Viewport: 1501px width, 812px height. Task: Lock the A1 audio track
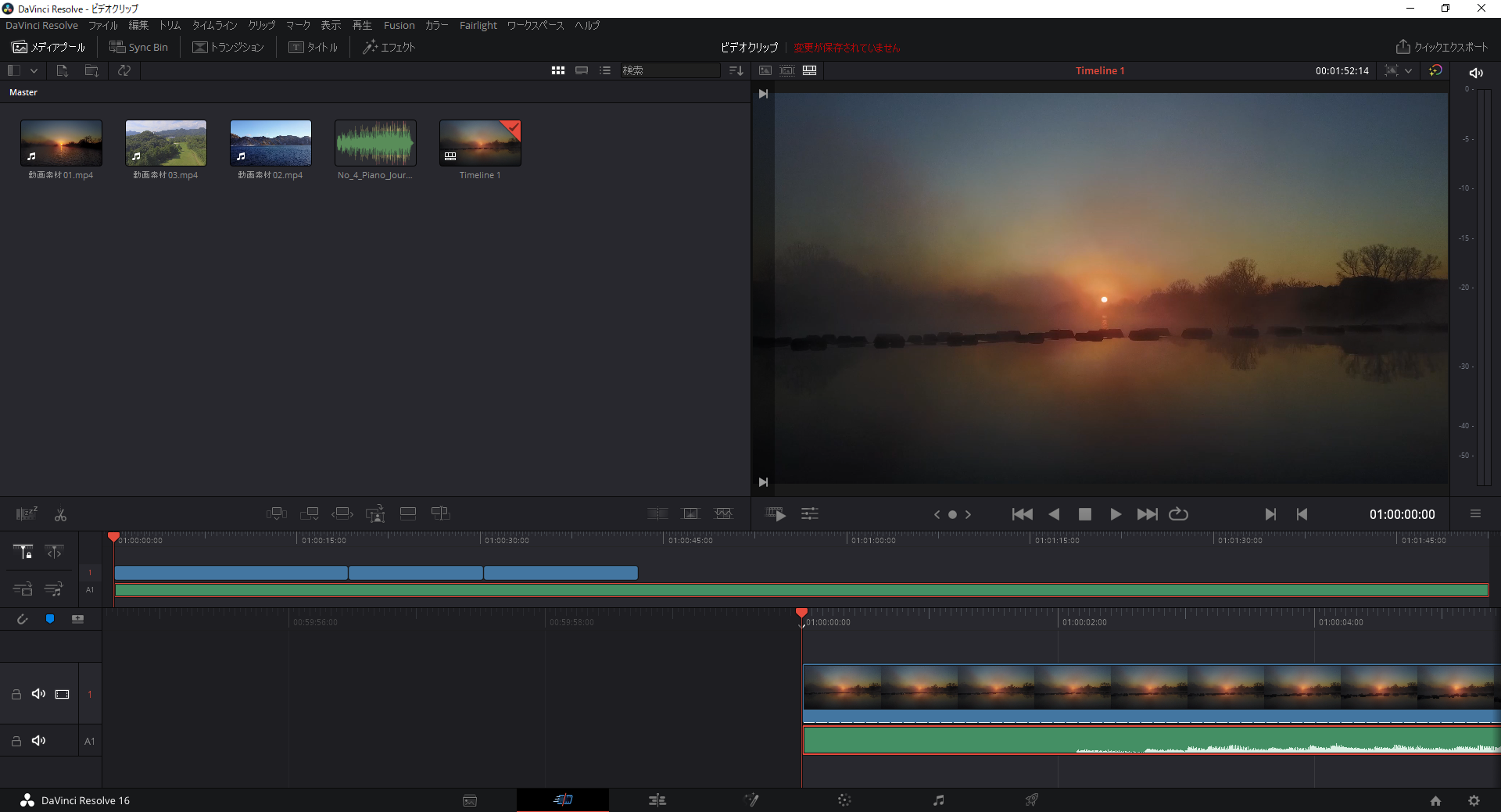pos(16,741)
